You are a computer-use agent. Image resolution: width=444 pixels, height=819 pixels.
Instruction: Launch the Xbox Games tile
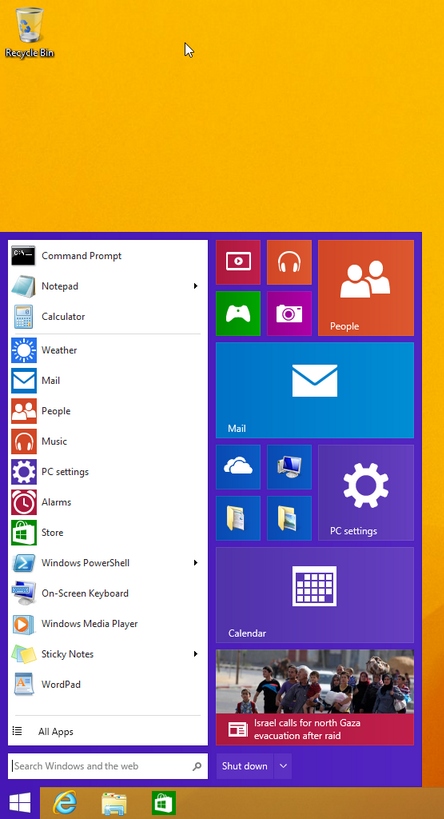(x=238, y=313)
